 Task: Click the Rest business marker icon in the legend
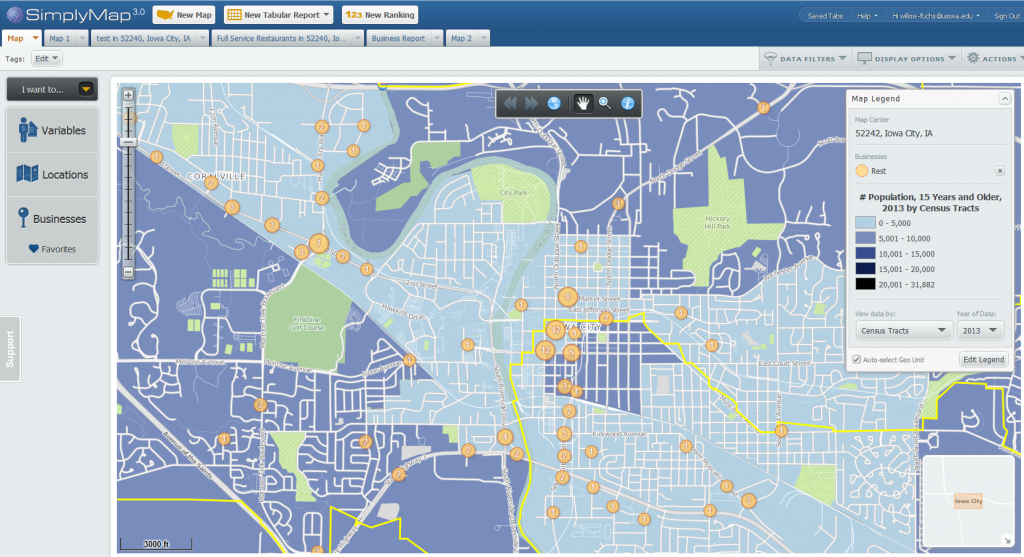pos(862,171)
